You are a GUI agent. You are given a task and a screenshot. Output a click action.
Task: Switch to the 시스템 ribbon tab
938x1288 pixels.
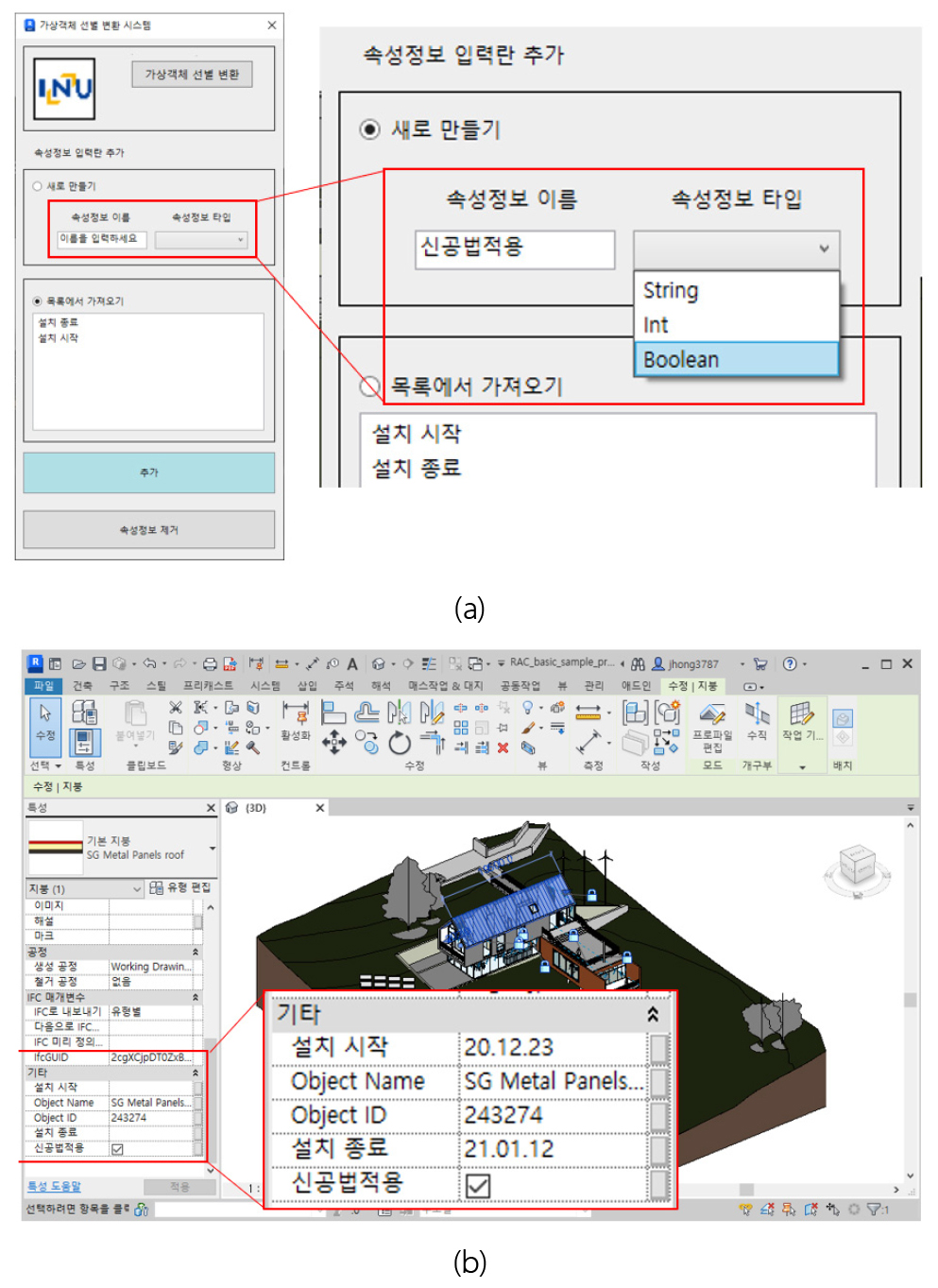tap(265, 686)
